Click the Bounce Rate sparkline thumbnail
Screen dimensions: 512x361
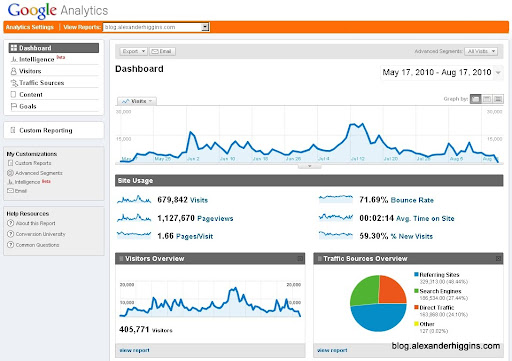coord(336,199)
